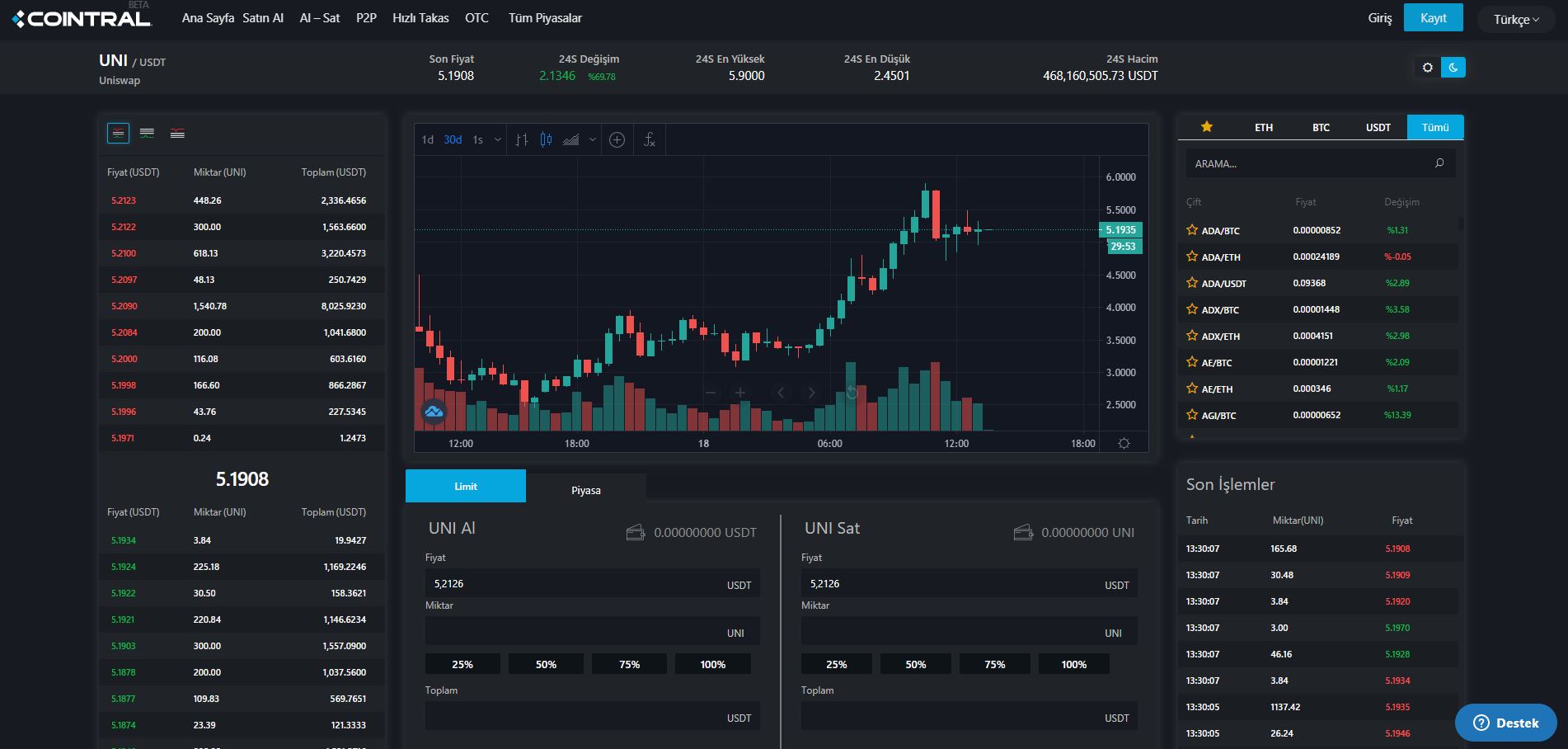Open the OTC menu item

(477, 18)
